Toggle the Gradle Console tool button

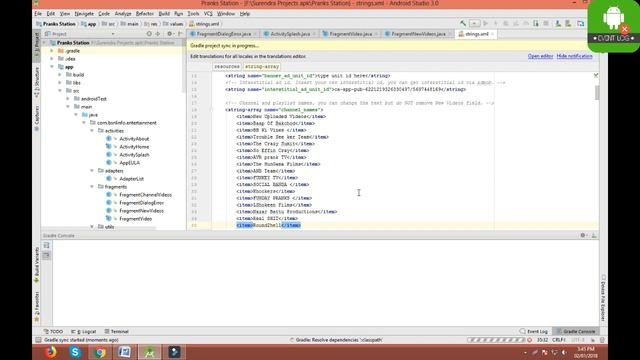point(576,331)
